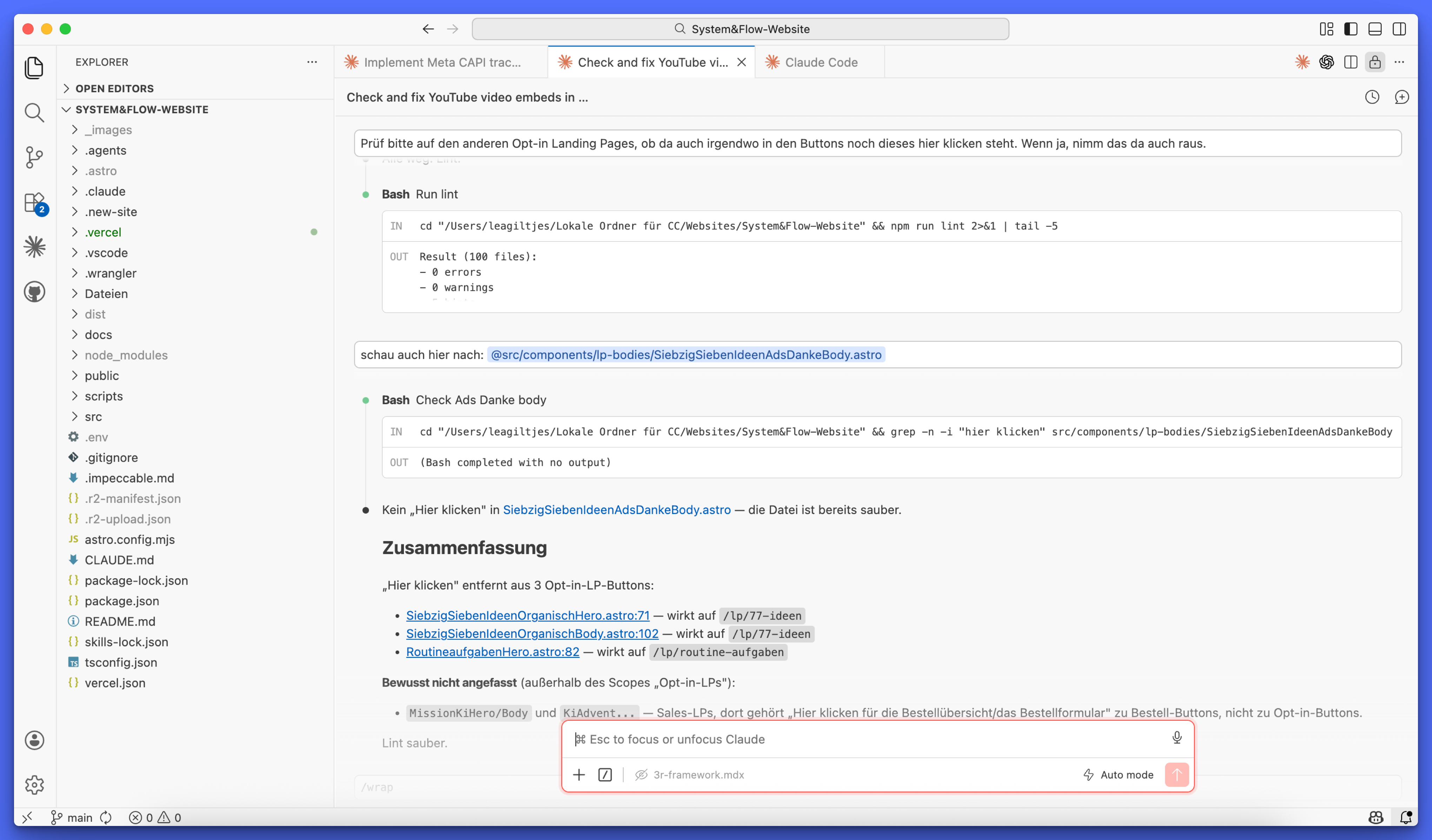This screenshot has height=840, width=1432.
Task: Switch Auto mode setting
Action: click(x=1118, y=775)
